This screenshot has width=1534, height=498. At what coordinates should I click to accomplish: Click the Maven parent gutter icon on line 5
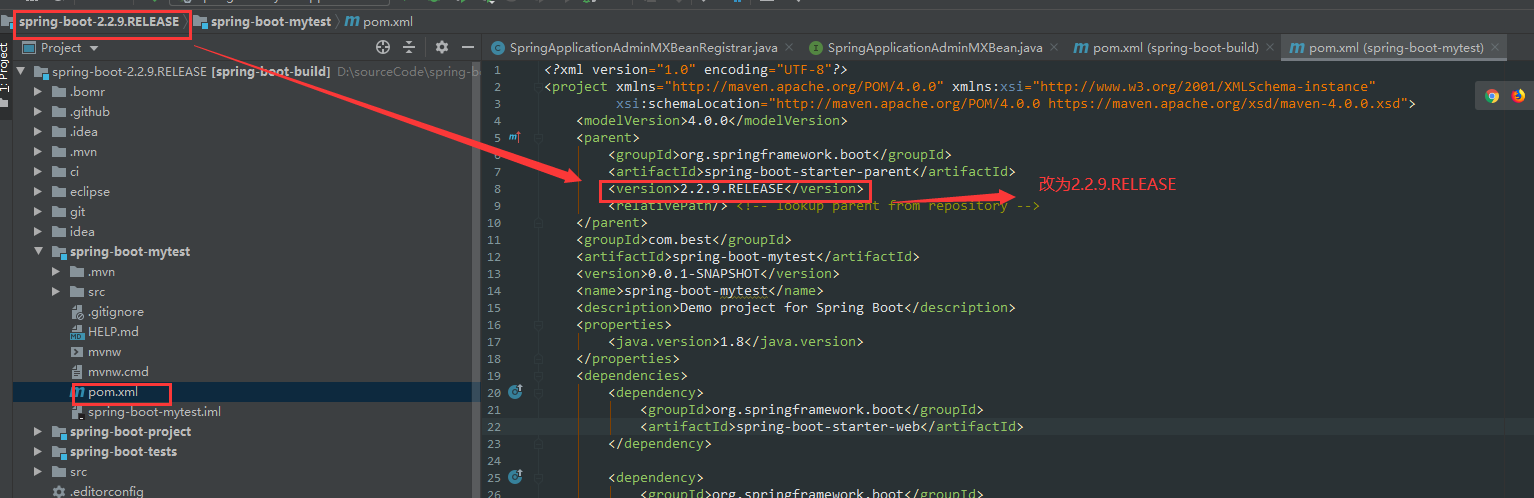coord(514,137)
